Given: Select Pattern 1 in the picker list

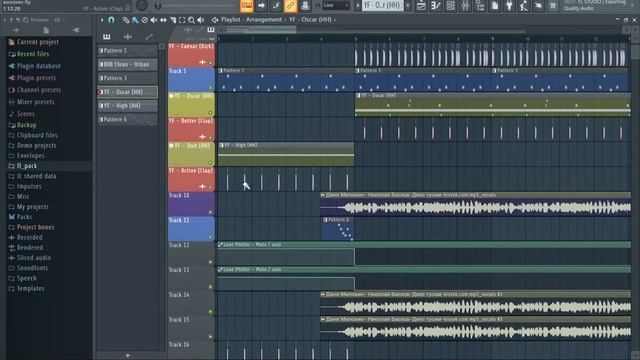Looking at the screenshot, I should click(x=127, y=51).
